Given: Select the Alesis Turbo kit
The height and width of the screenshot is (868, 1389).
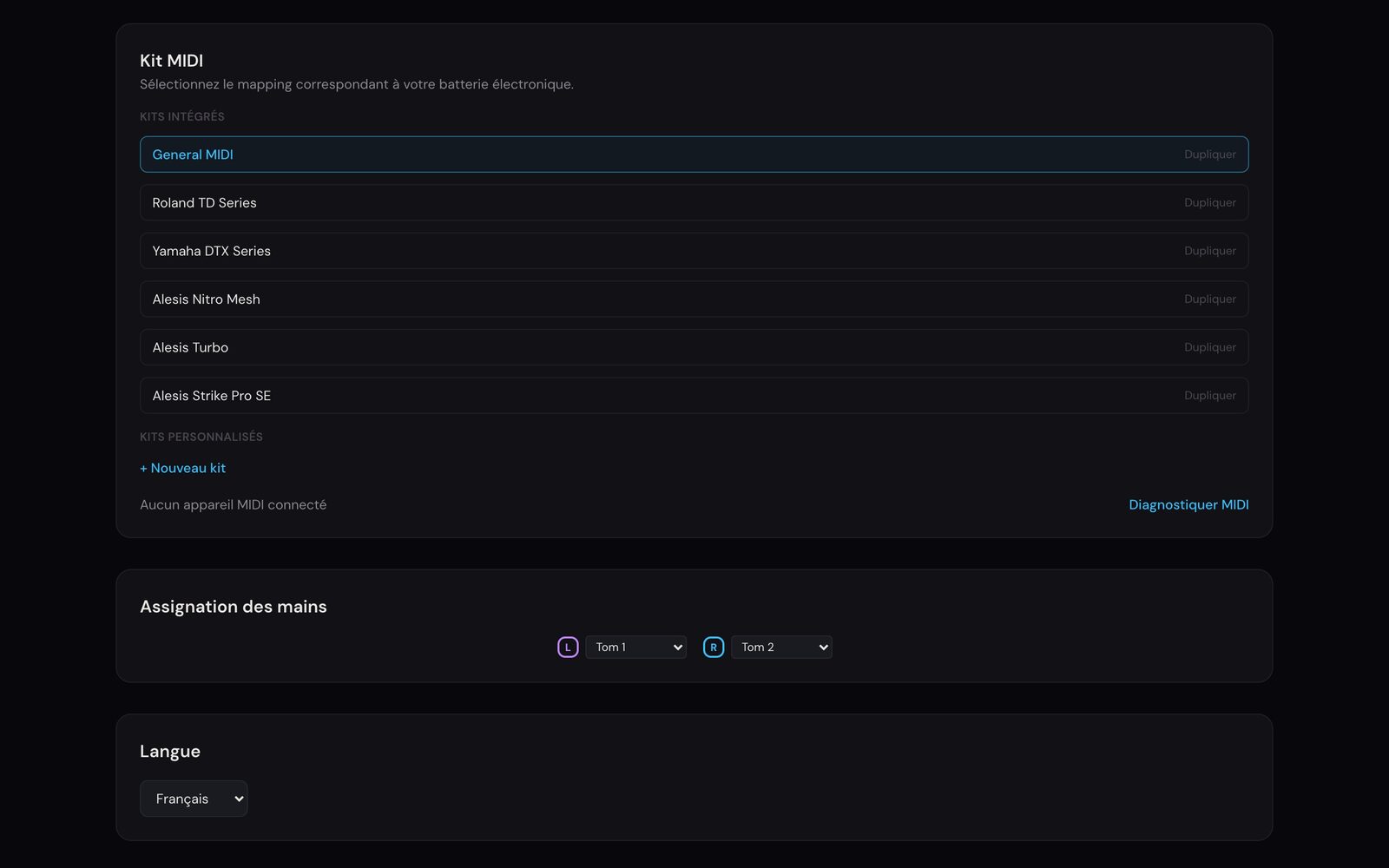Looking at the screenshot, I should coord(694,347).
